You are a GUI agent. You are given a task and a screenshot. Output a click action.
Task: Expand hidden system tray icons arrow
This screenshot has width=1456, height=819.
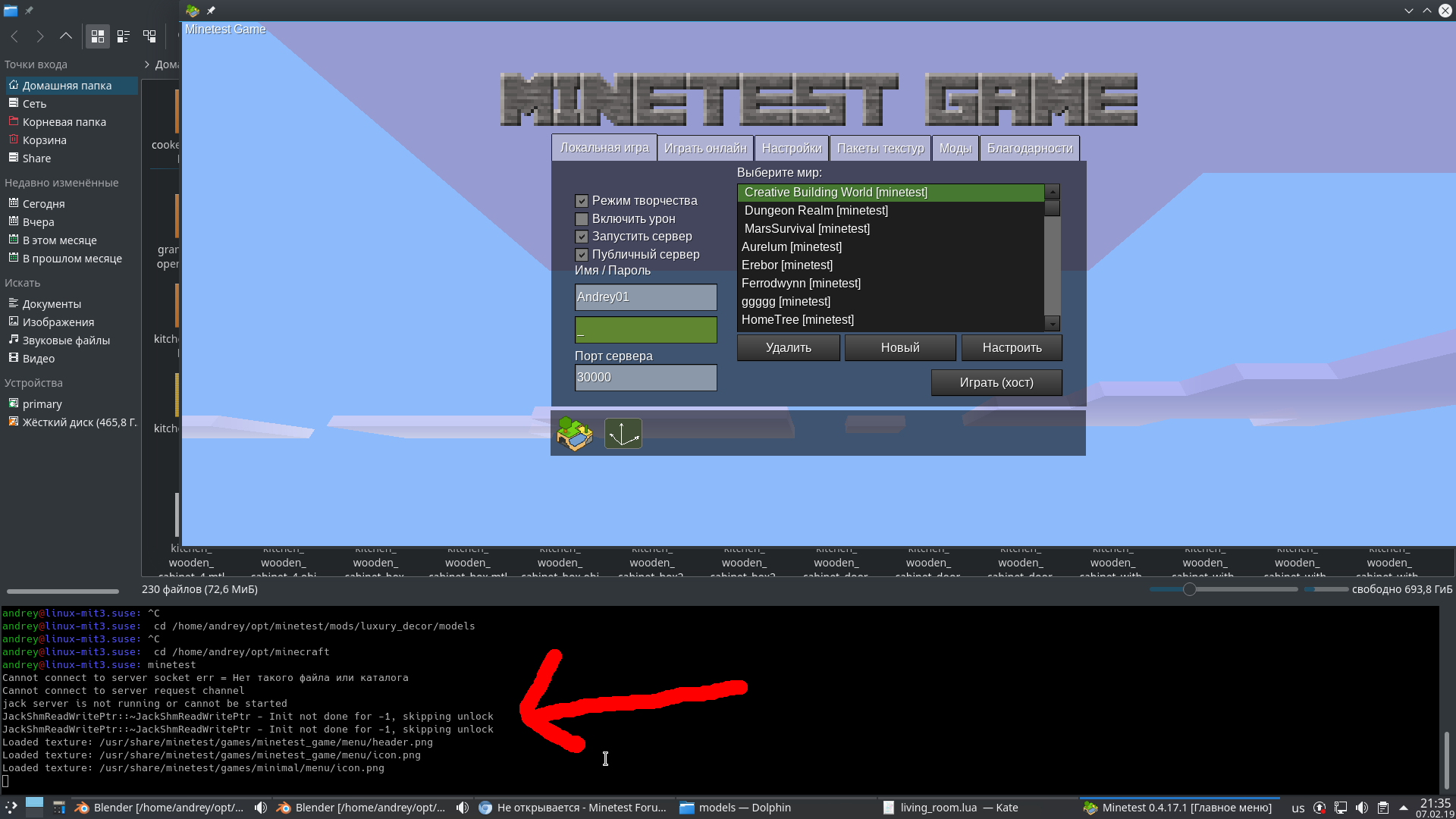point(1404,808)
